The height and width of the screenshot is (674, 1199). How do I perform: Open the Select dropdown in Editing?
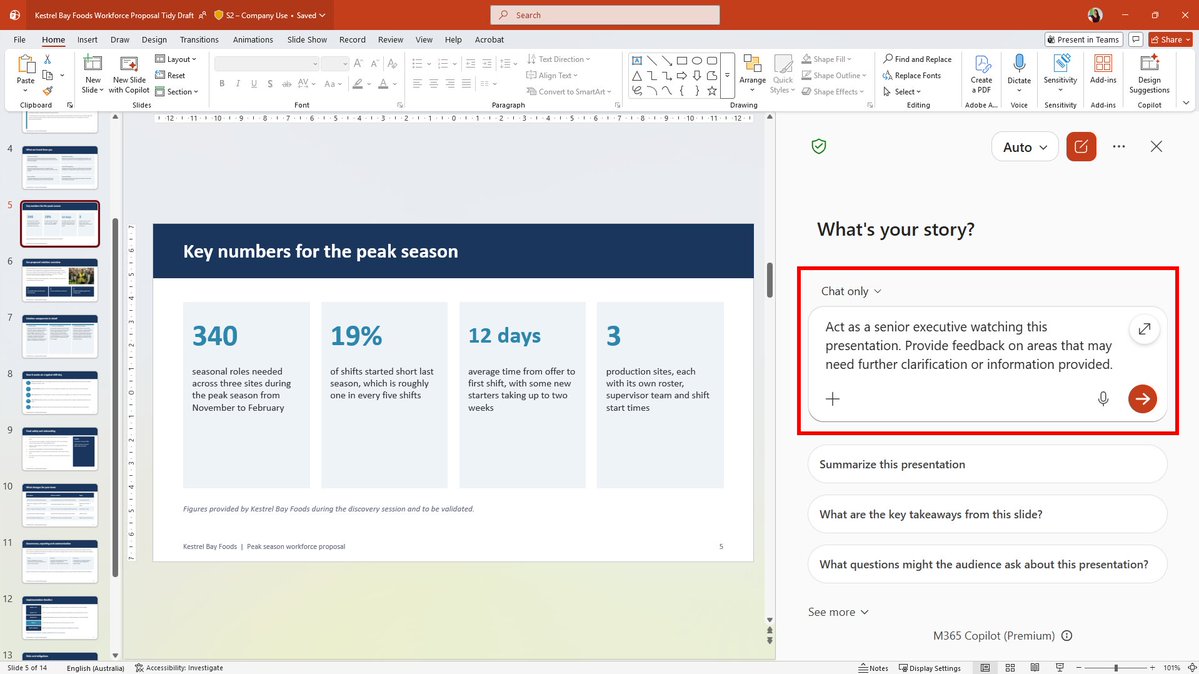coord(902,91)
